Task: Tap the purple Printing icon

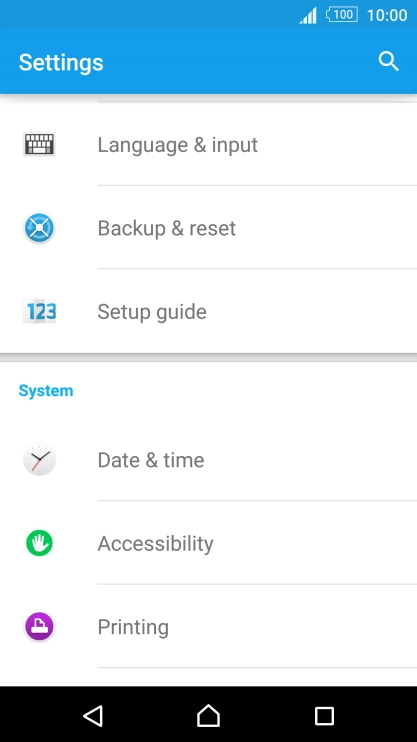Action: pos(39,627)
